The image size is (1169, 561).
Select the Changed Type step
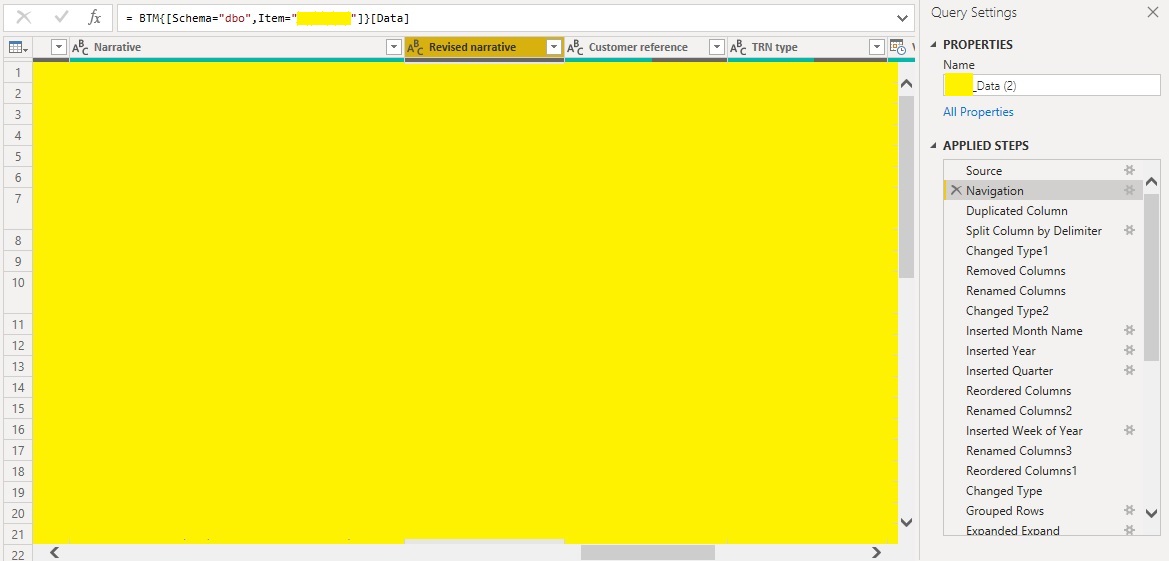[x=1043, y=492]
